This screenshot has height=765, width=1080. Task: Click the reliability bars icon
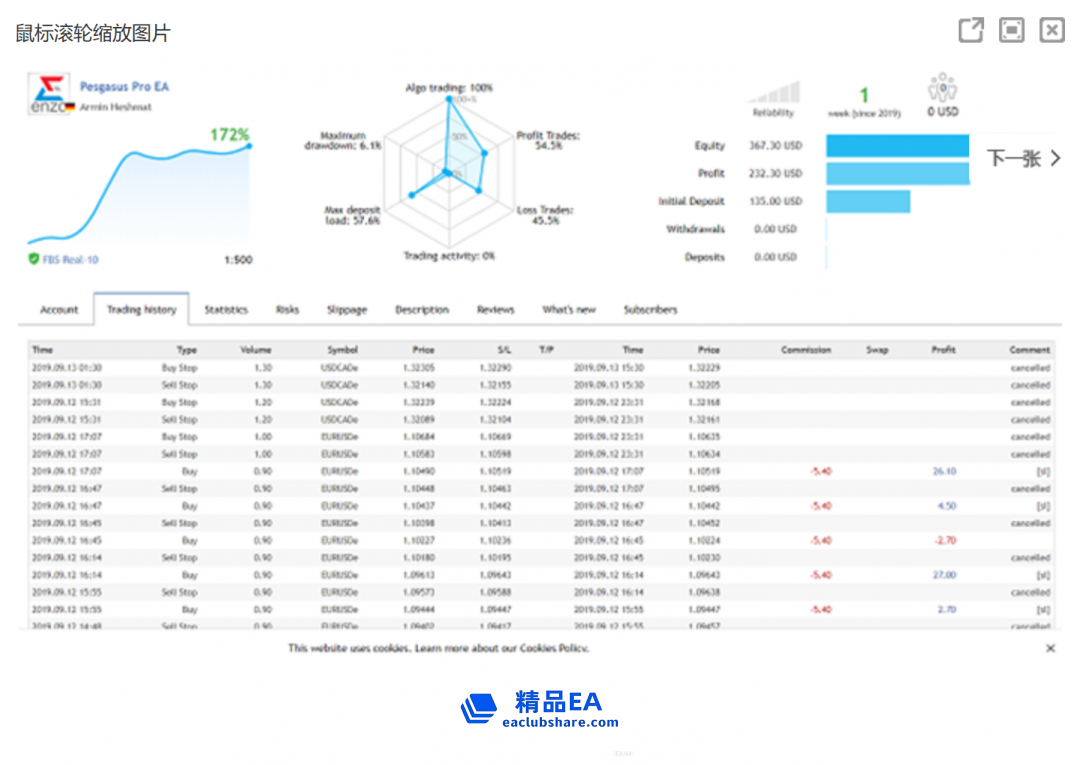(x=774, y=93)
